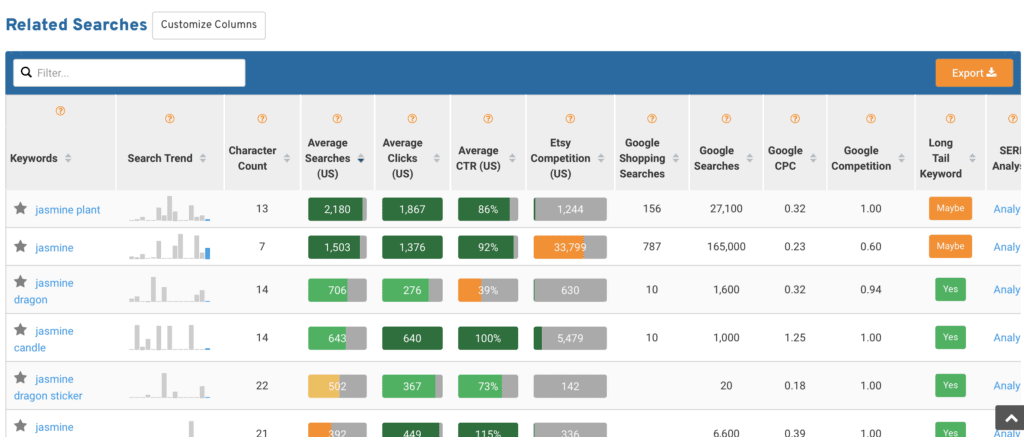This screenshot has height=437, width=1024.
Task: Click Maybe badge in jasmine plant row
Action: (x=950, y=208)
